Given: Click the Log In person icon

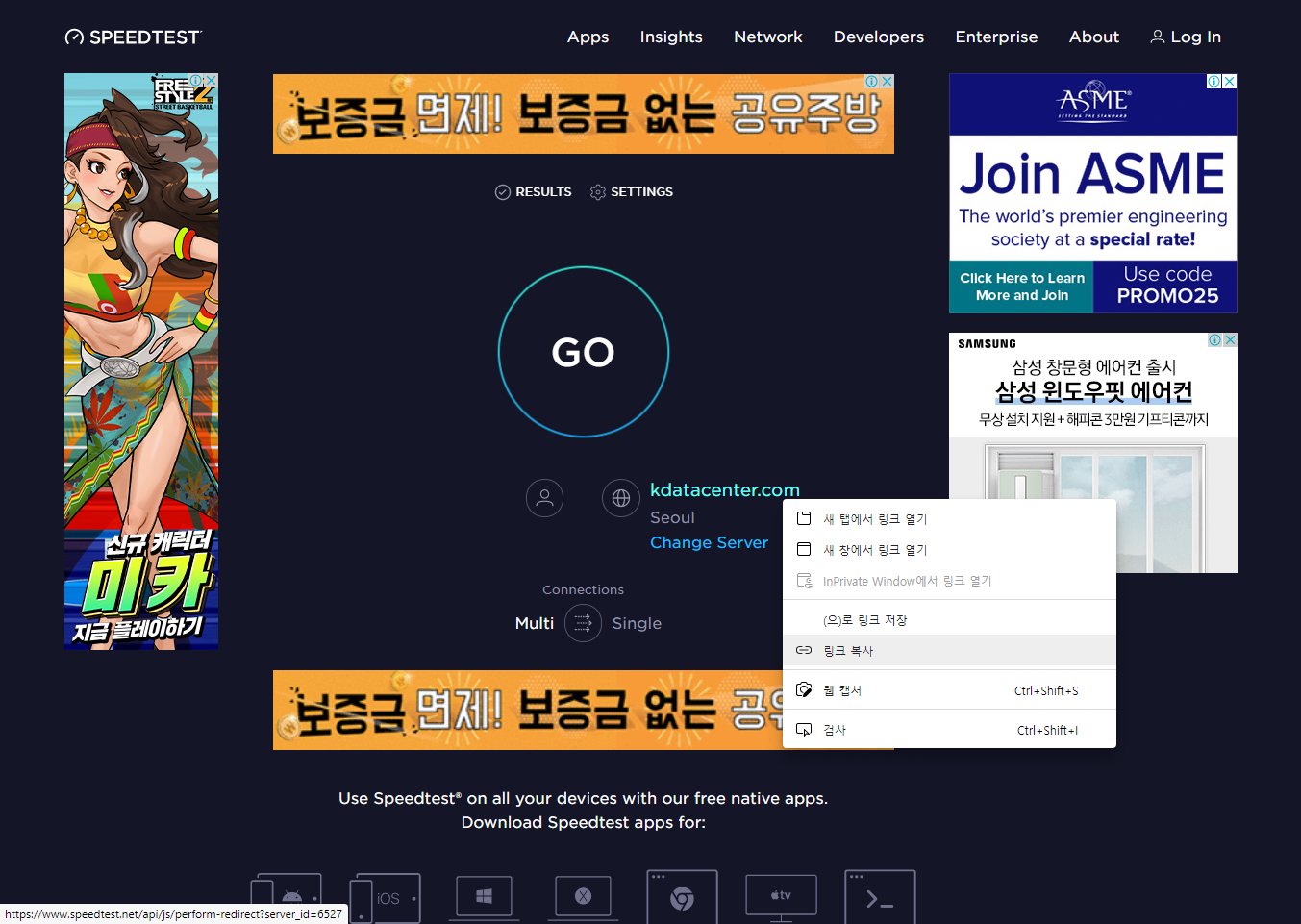Looking at the screenshot, I should click(1158, 37).
